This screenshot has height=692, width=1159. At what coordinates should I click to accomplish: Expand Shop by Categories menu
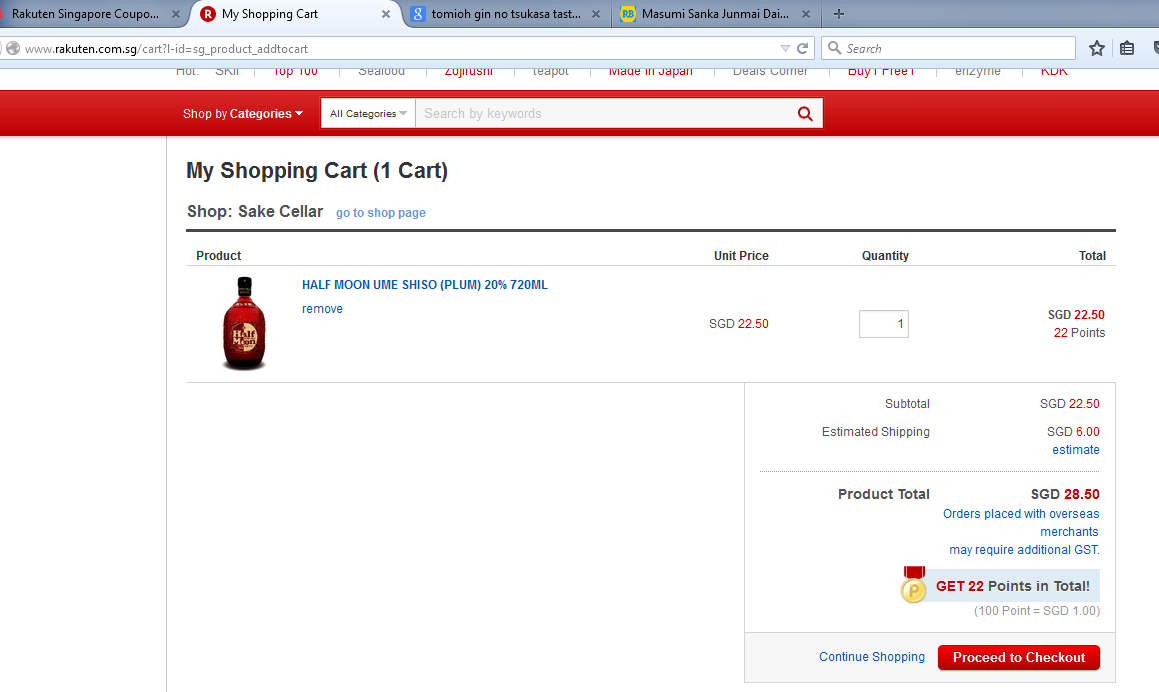click(x=242, y=114)
